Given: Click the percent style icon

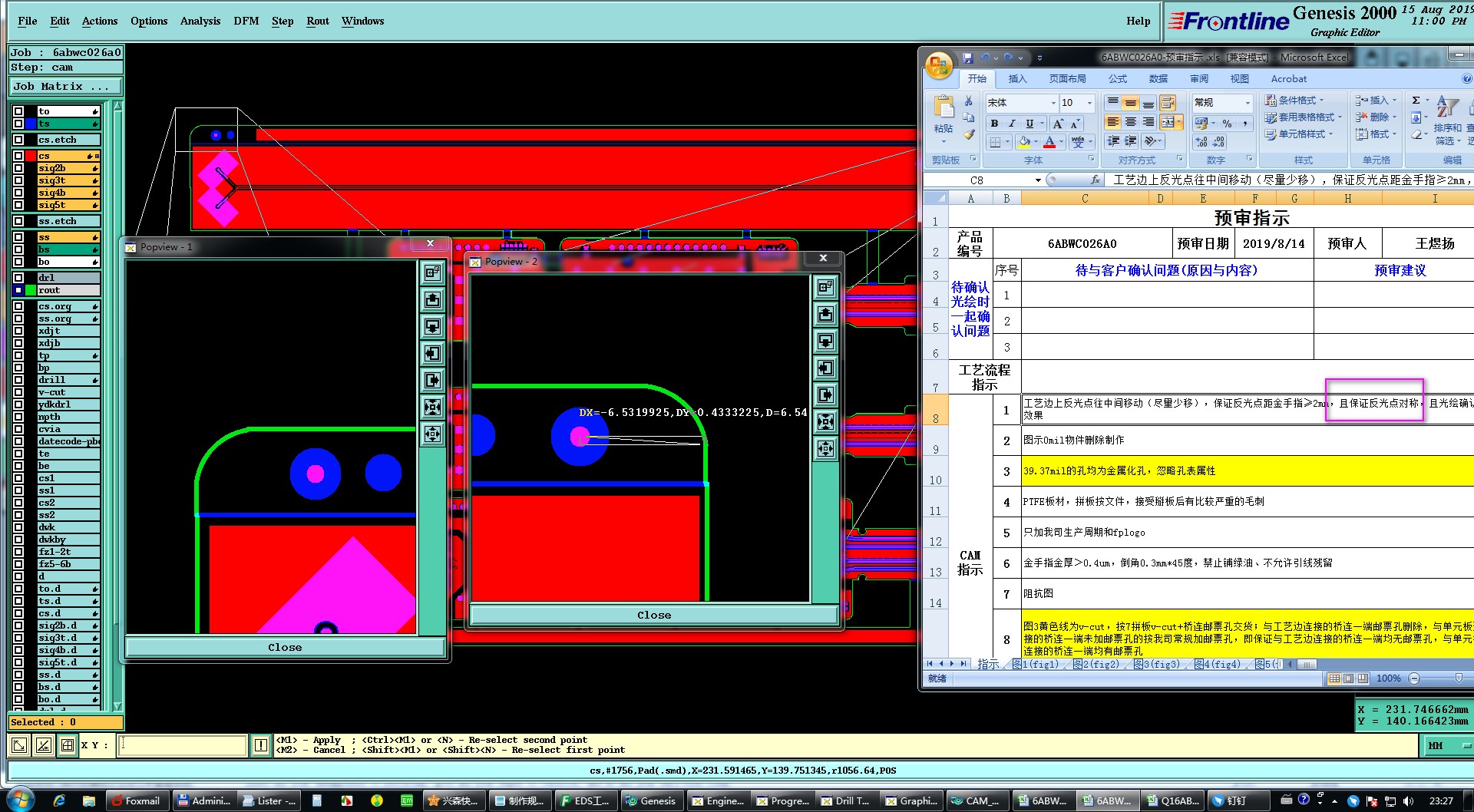Looking at the screenshot, I should tap(1227, 124).
